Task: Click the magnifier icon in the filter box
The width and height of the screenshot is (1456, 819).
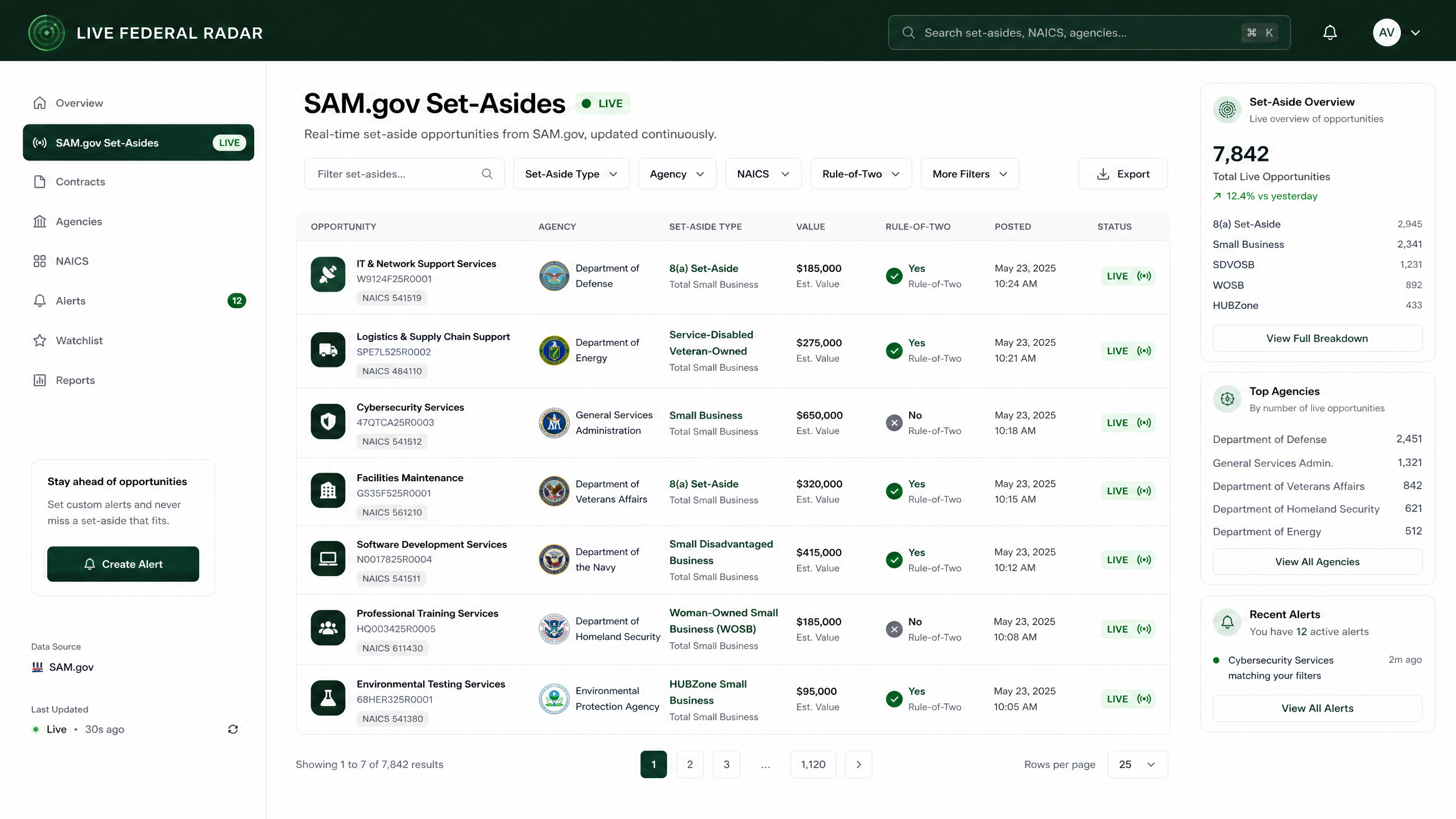Action: coord(487,174)
